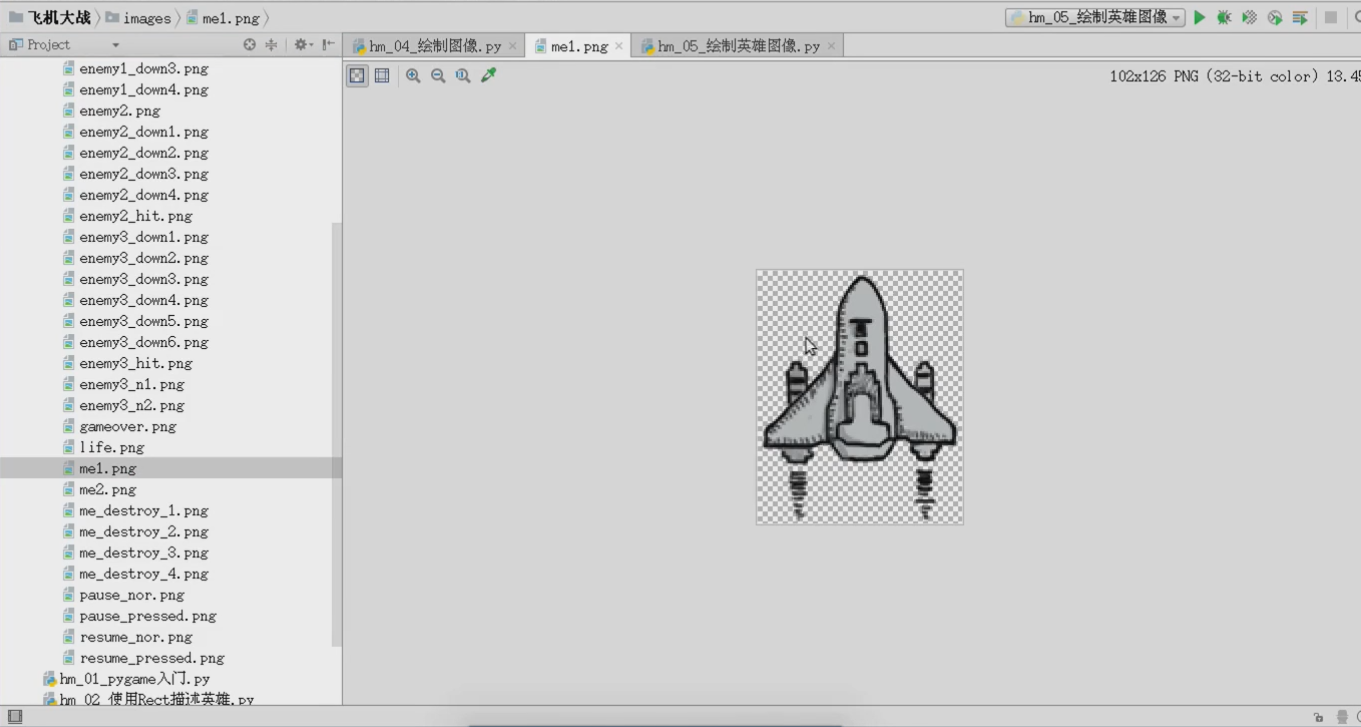Select me1.png in project tree
This screenshot has height=727, width=1361.
tap(108, 468)
